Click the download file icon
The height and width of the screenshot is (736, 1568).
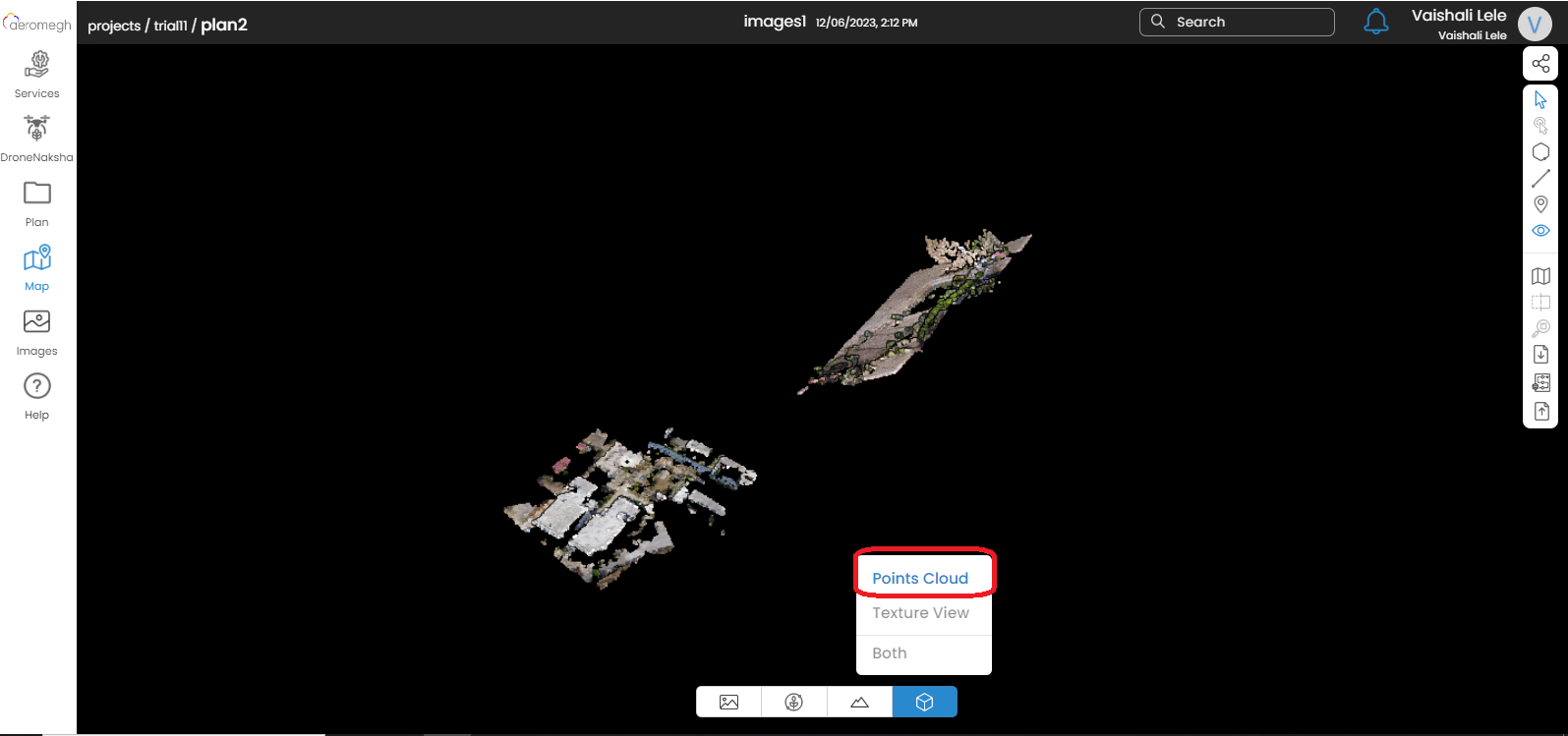point(1540,355)
